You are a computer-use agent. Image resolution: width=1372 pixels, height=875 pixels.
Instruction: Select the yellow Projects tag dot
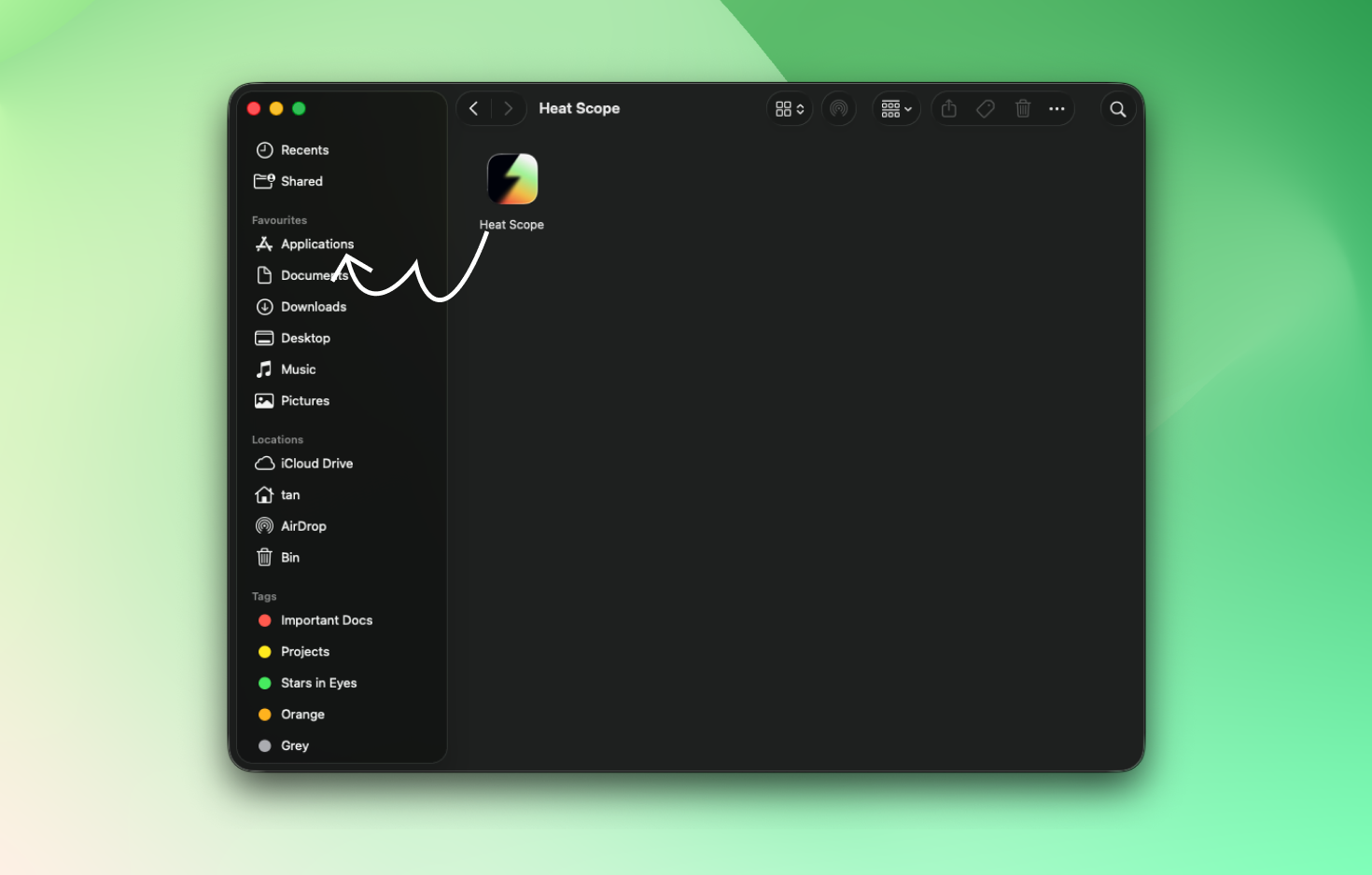click(265, 652)
